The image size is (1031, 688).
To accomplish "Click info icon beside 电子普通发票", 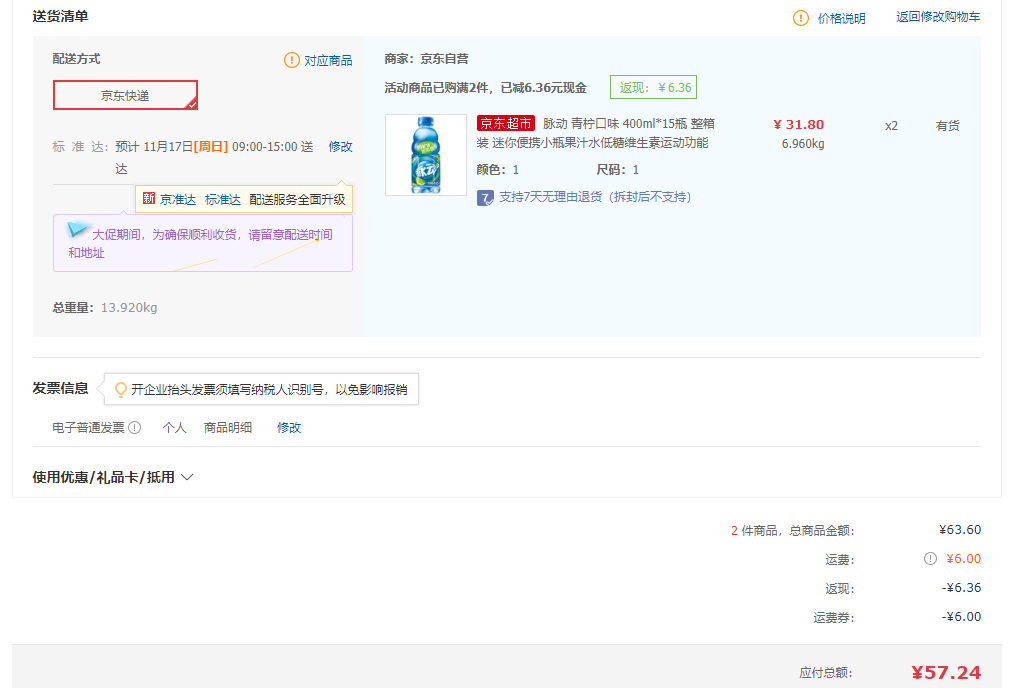I will pos(135,428).
